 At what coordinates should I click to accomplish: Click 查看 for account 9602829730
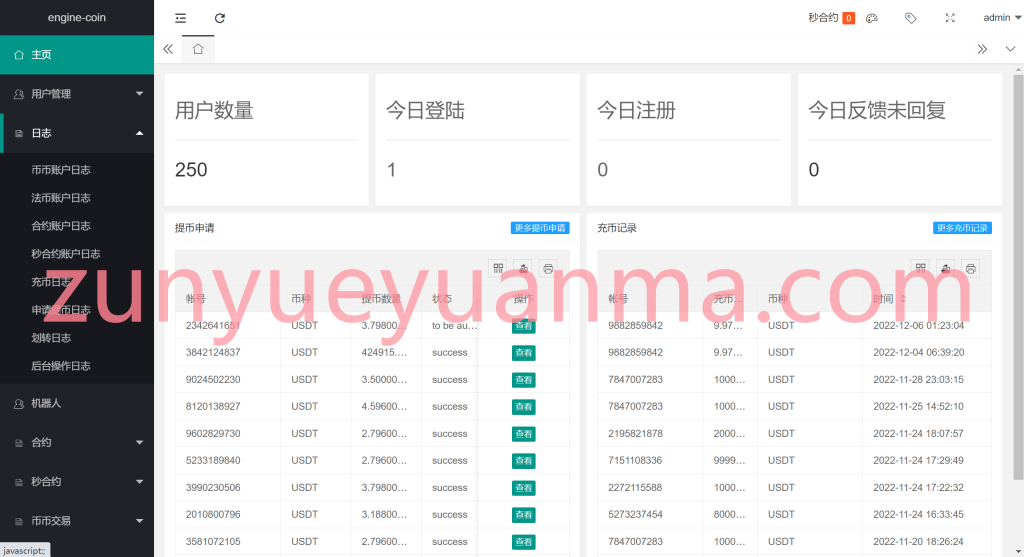(524, 434)
